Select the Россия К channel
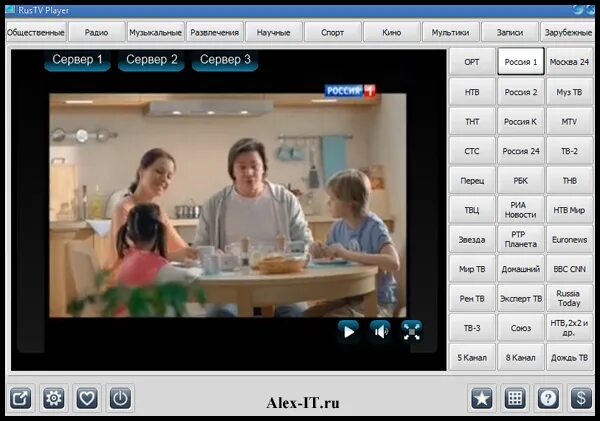 click(x=521, y=121)
